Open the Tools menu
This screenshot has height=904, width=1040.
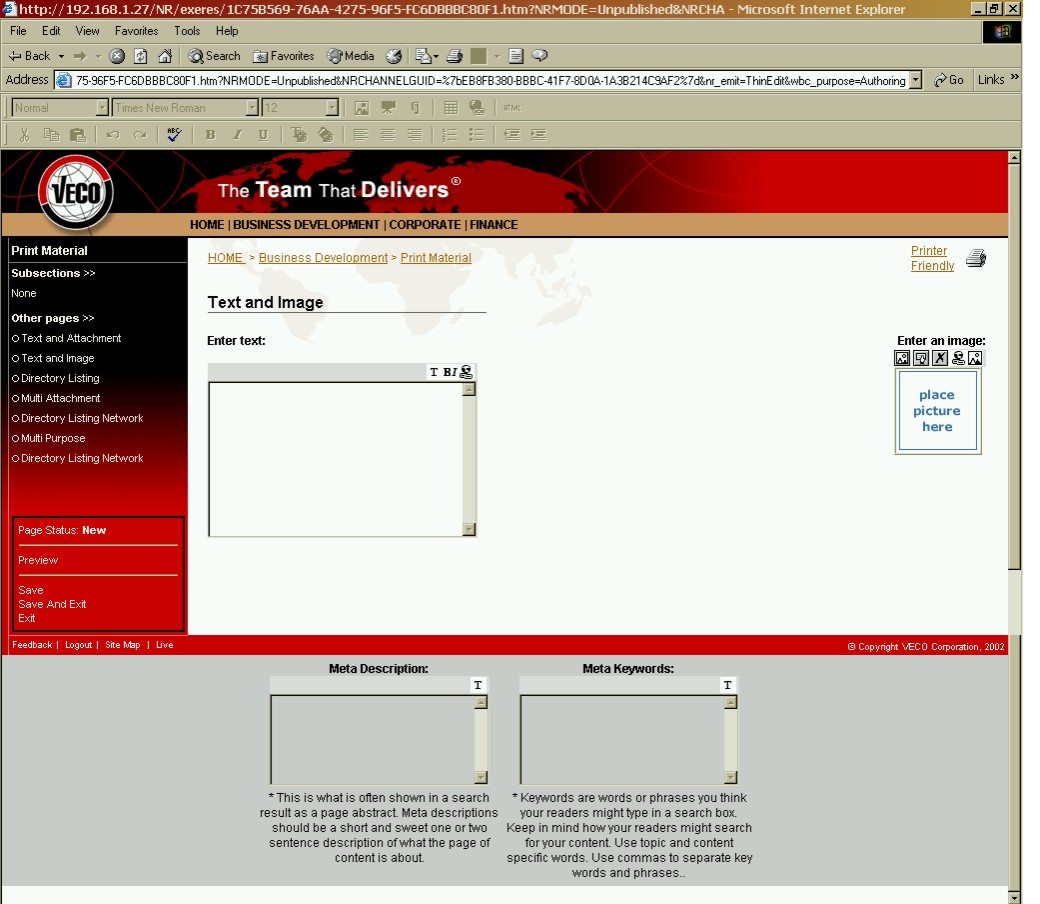pos(187,31)
